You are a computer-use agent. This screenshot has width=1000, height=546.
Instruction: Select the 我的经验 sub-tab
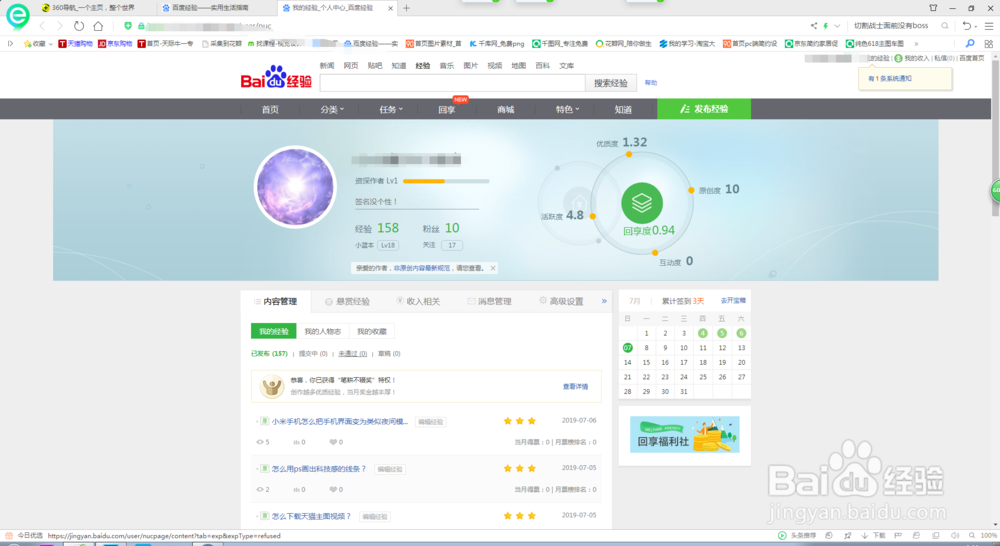[274, 331]
